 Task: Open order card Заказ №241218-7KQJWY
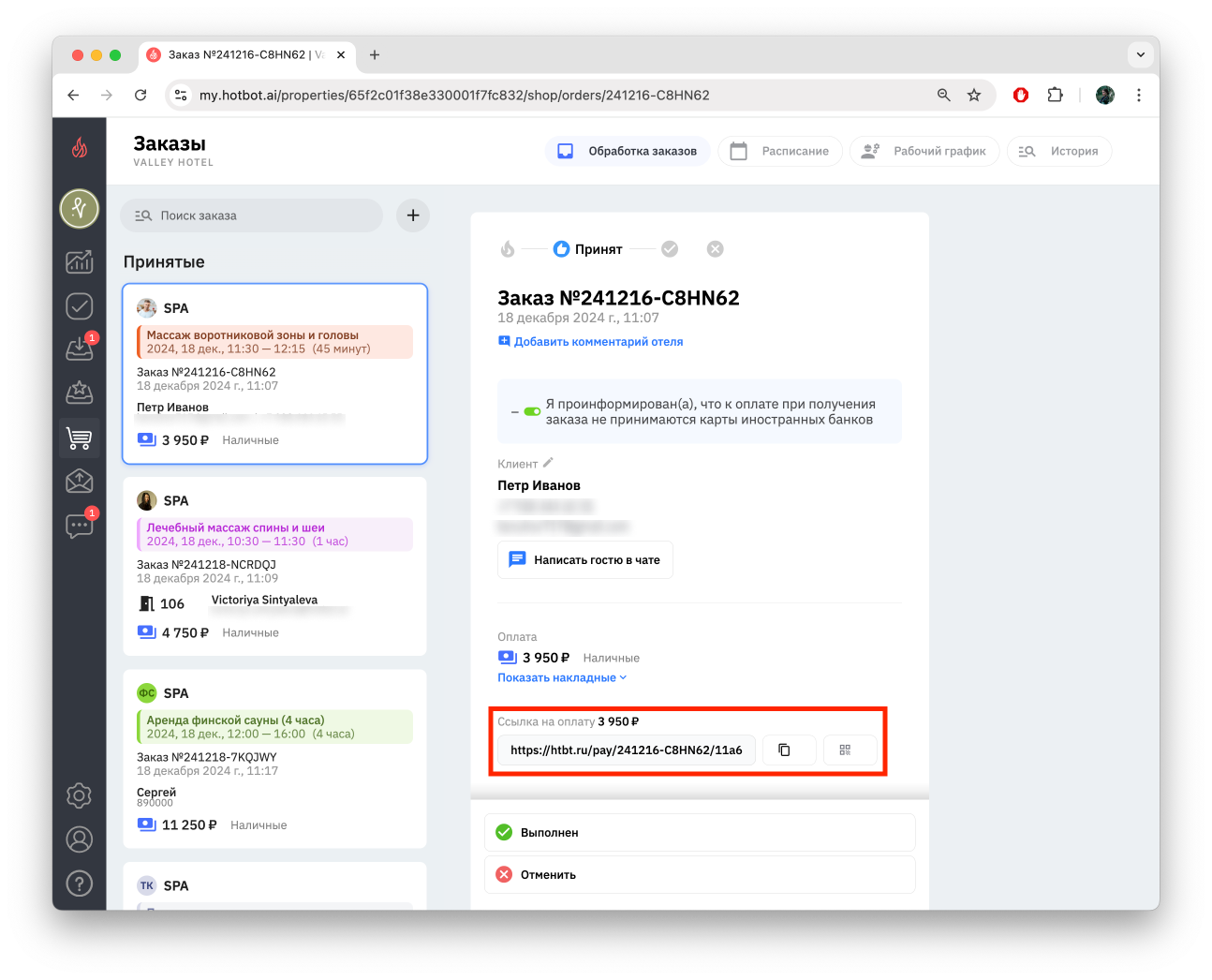click(274, 759)
